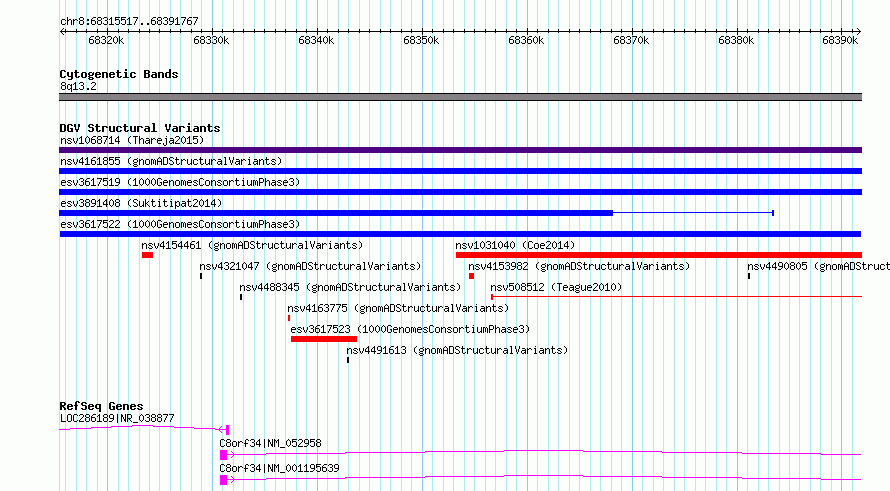Open the nsv508512 (Teague2010) label

556,287
